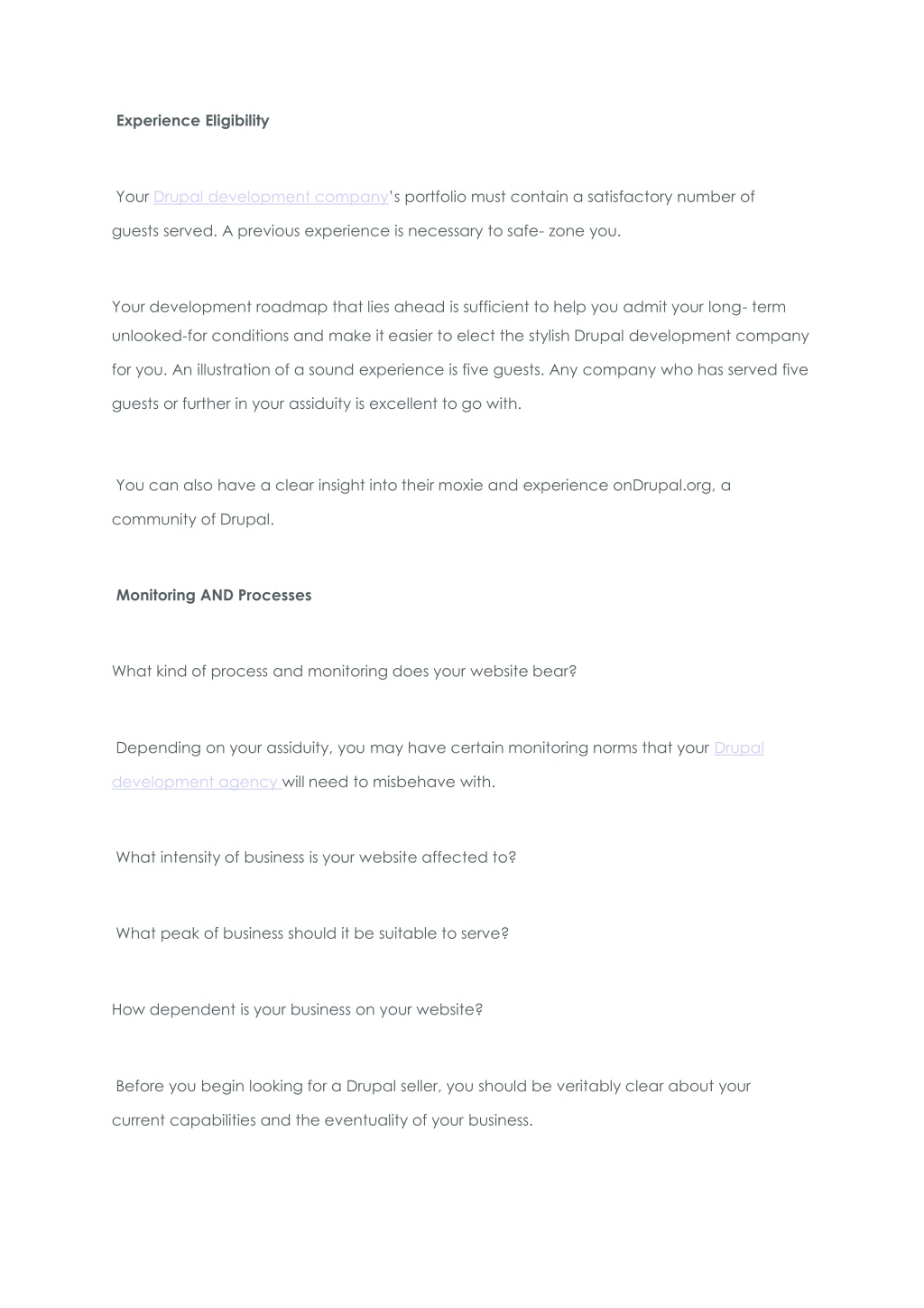This screenshot has height=1308, width=924.
Task: Click the "community of Drupal." line
Action: coord(193,520)
